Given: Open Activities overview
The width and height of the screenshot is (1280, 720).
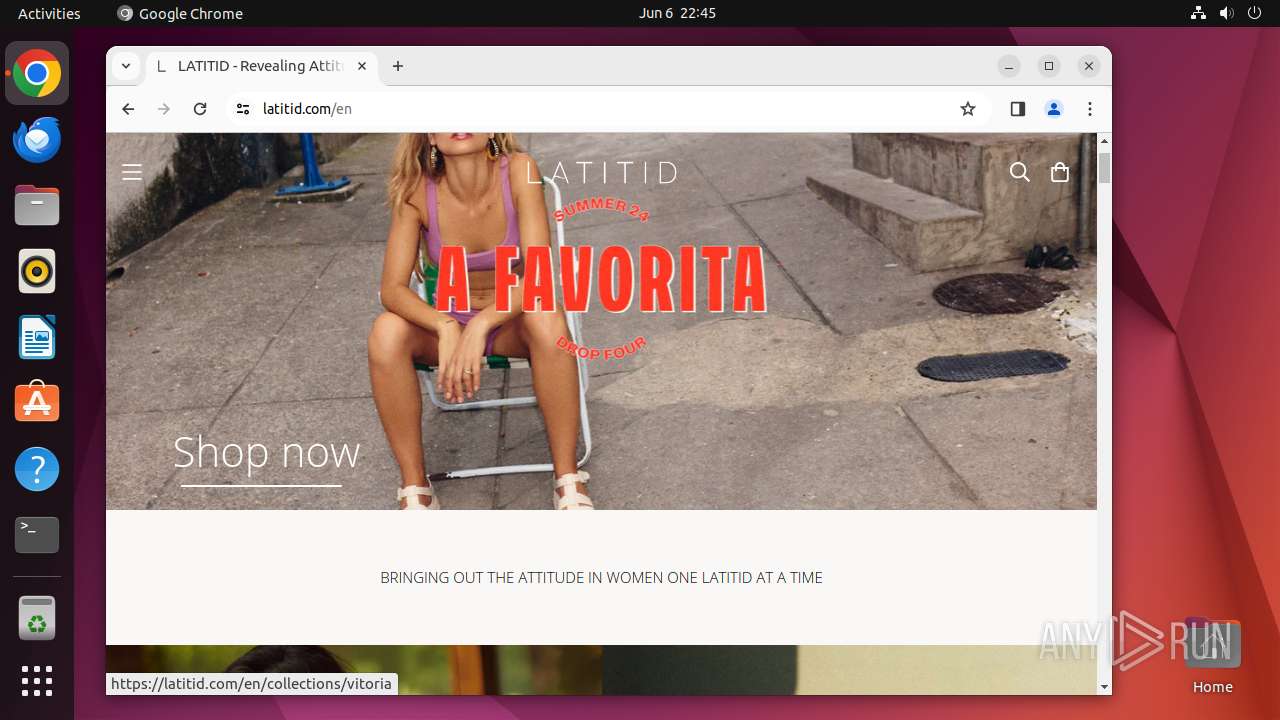Looking at the screenshot, I should pyautogui.click(x=49, y=13).
